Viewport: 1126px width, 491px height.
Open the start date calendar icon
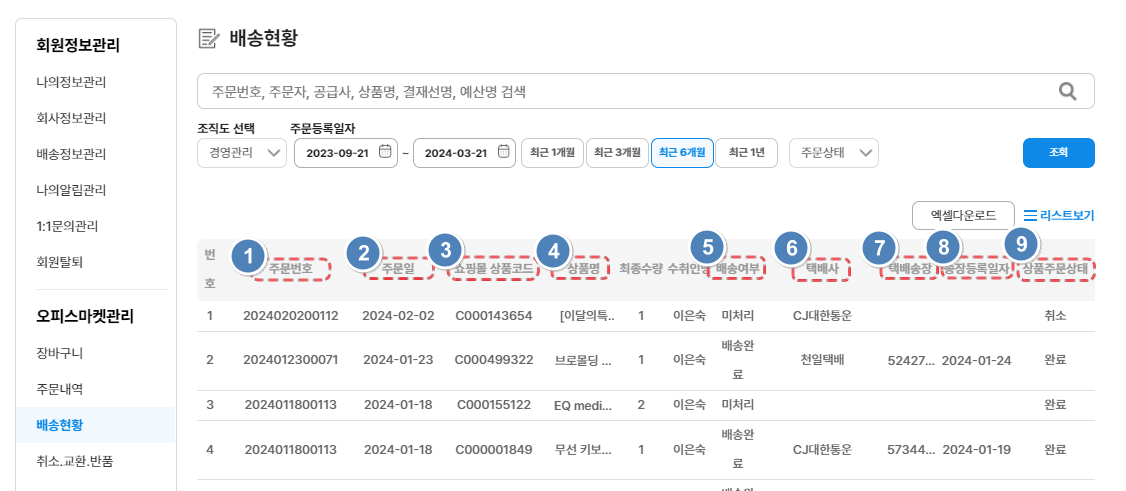pyautogui.click(x=385, y=152)
